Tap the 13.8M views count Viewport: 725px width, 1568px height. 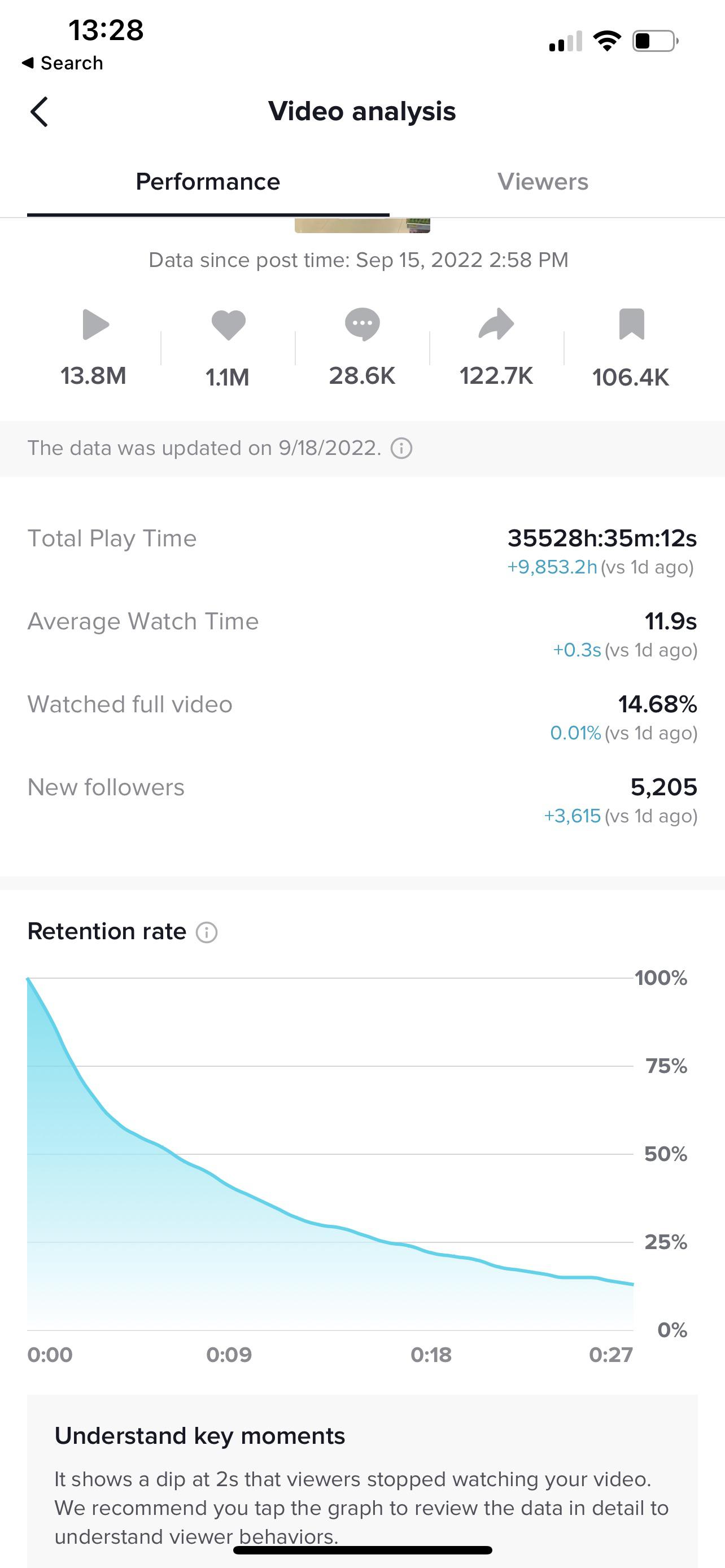click(x=93, y=376)
